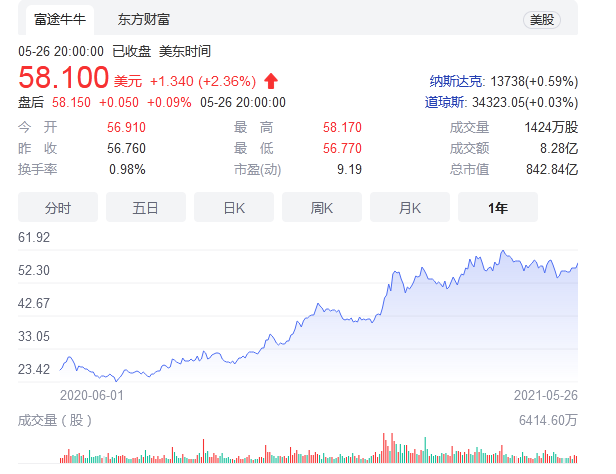The image size is (616, 474).
Task: Click the 美东时间 timezone label
Action: click(185, 51)
